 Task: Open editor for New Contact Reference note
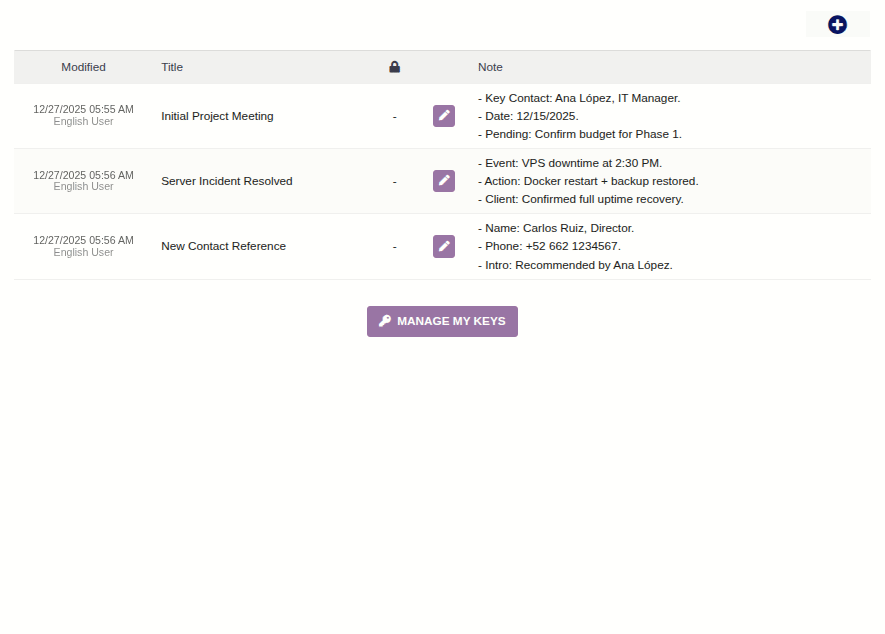(x=444, y=246)
